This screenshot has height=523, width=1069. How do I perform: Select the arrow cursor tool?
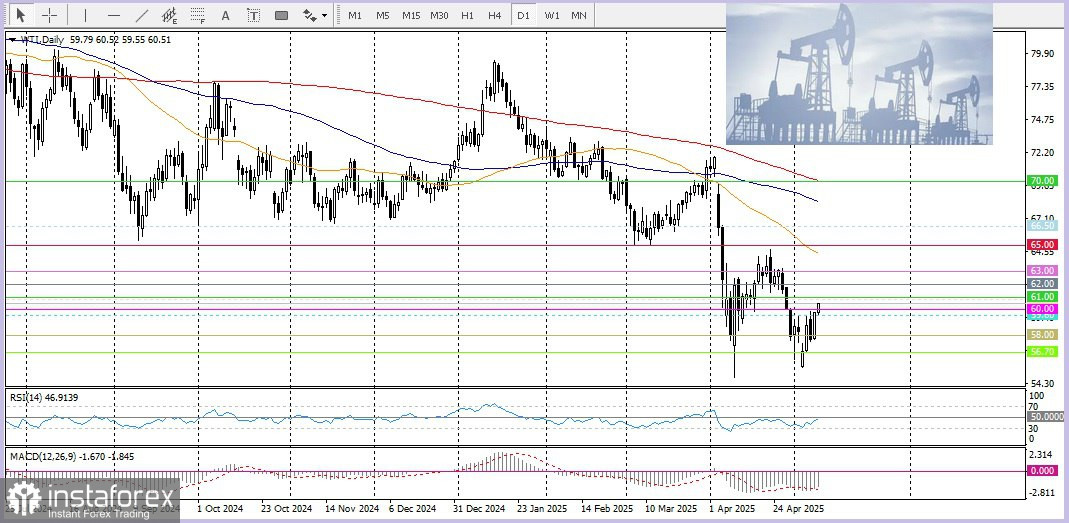pos(20,14)
